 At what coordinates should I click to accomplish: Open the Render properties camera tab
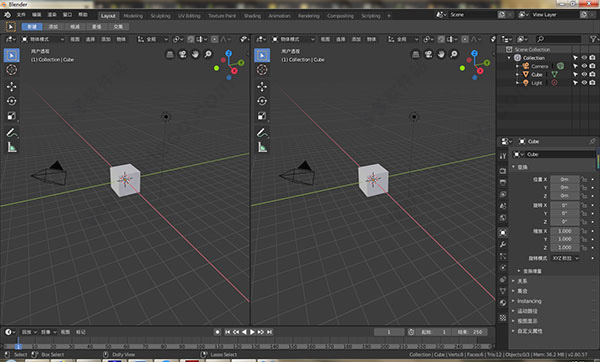tap(503, 171)
